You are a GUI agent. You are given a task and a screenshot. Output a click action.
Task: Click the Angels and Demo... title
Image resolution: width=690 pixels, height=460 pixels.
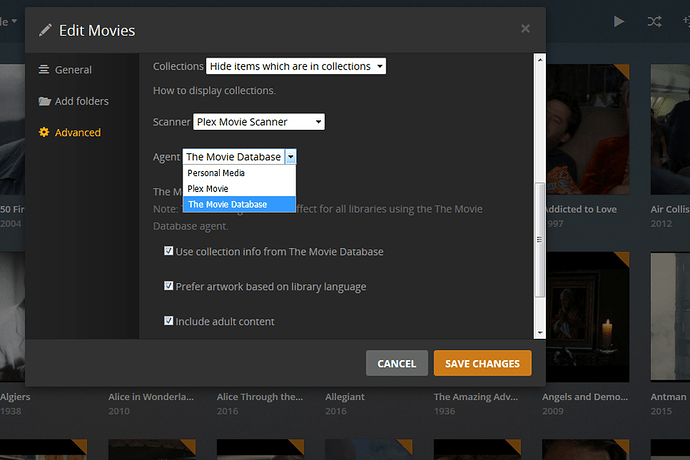coord(585,397)
